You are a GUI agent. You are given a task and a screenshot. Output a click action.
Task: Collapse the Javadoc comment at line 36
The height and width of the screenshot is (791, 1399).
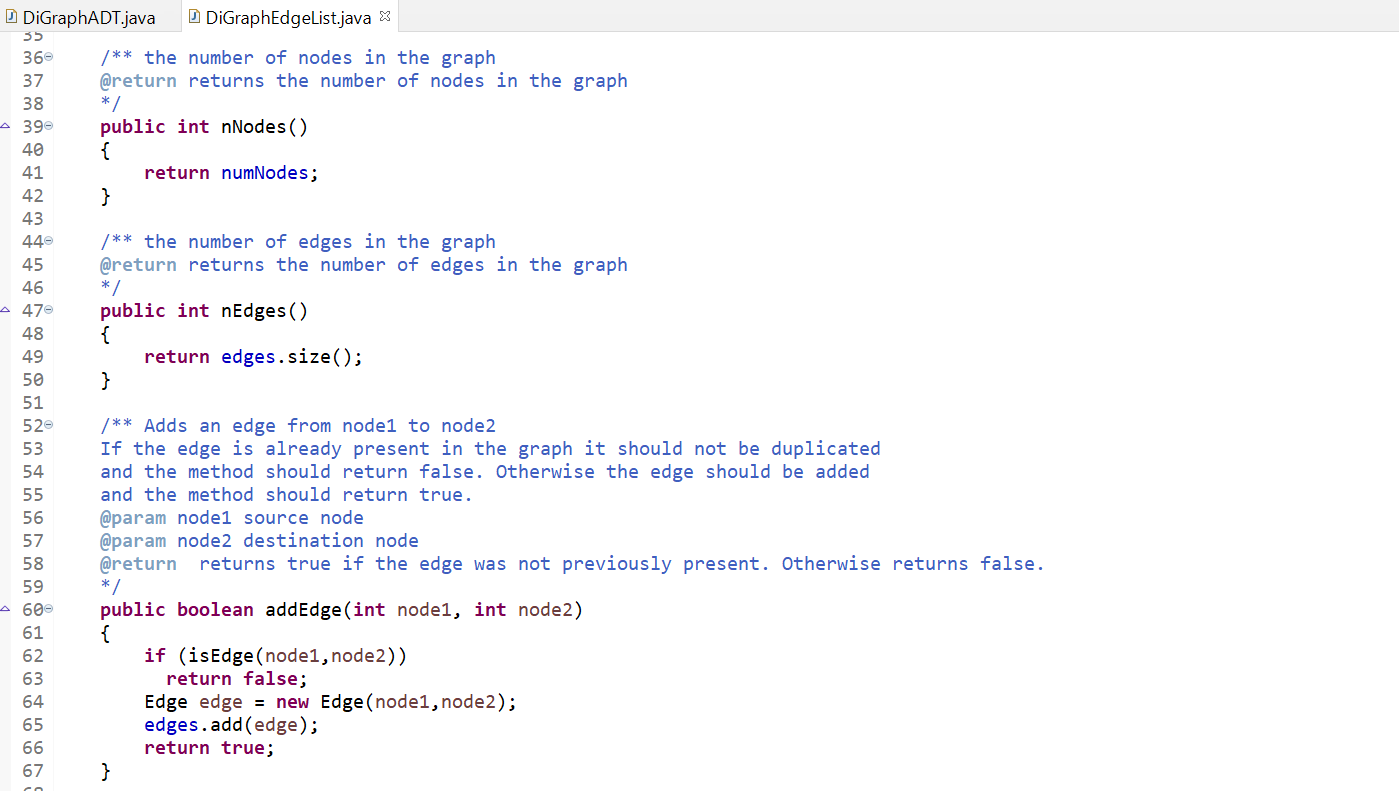pyautogui.click(x=47, y=57)
